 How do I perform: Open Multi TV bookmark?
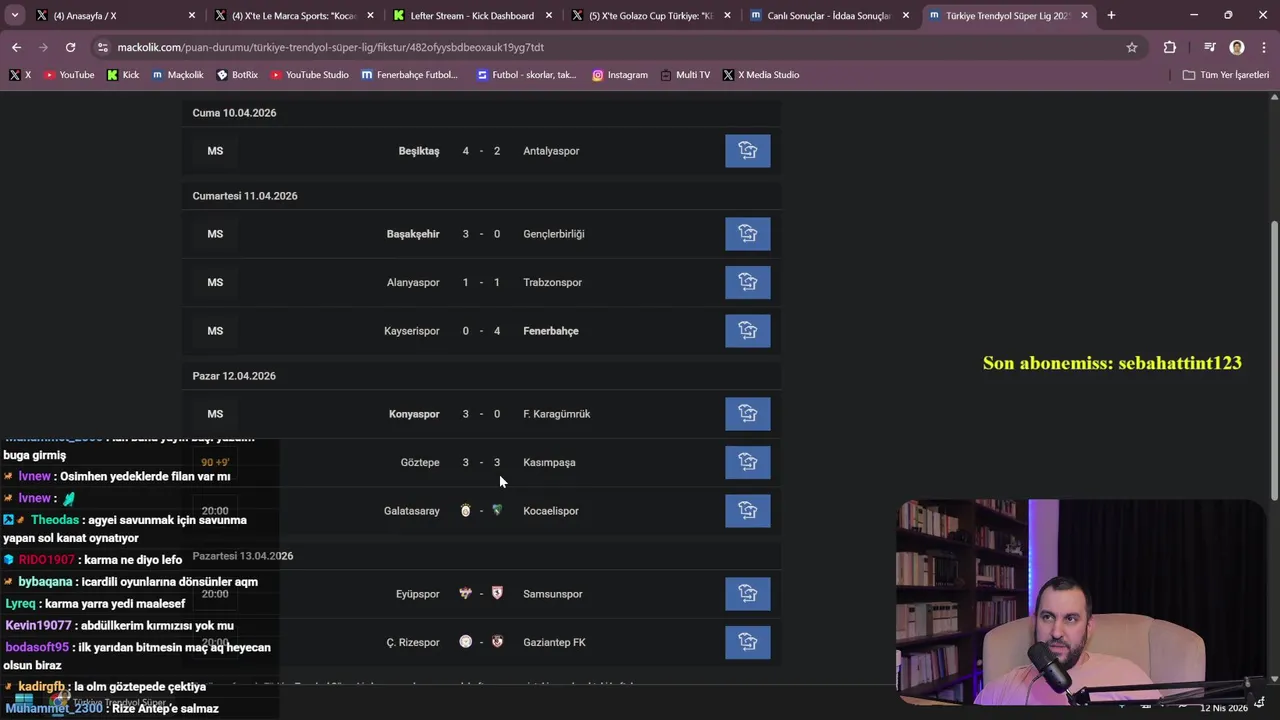pos(685,75)
